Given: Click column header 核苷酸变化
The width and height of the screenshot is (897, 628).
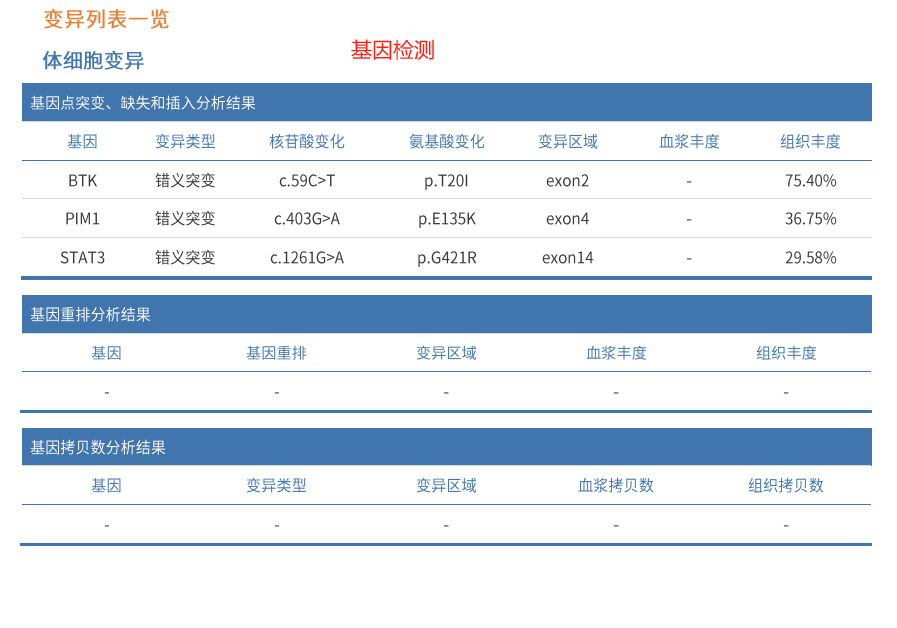Looking at the screenshot, I should click(x=307, y=141).
